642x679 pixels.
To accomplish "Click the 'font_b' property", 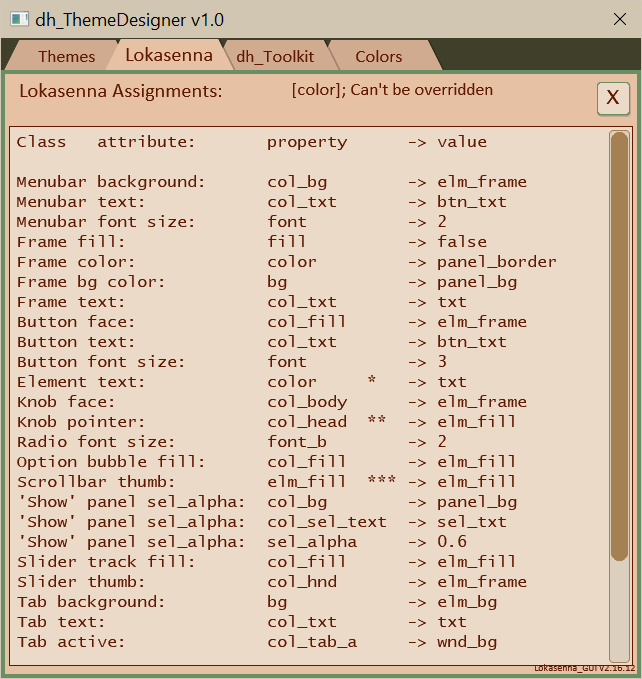I will 297,442.
